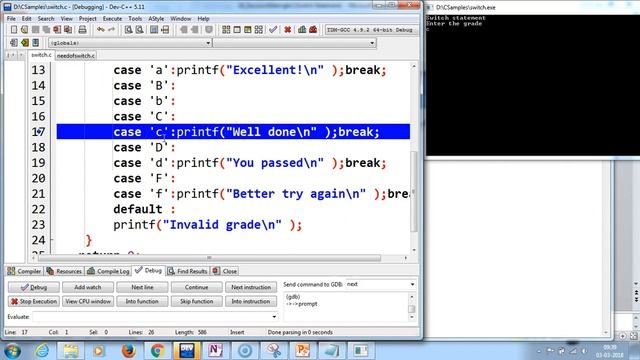Open the Find Results tab
640x360 pixels.
[187, 271]
